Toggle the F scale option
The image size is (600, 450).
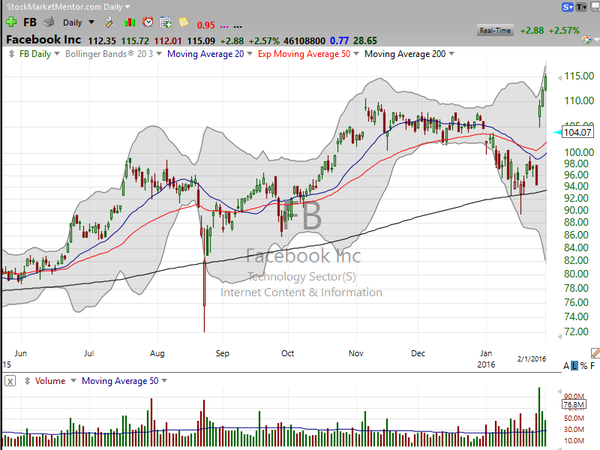(x=592, y=366)
